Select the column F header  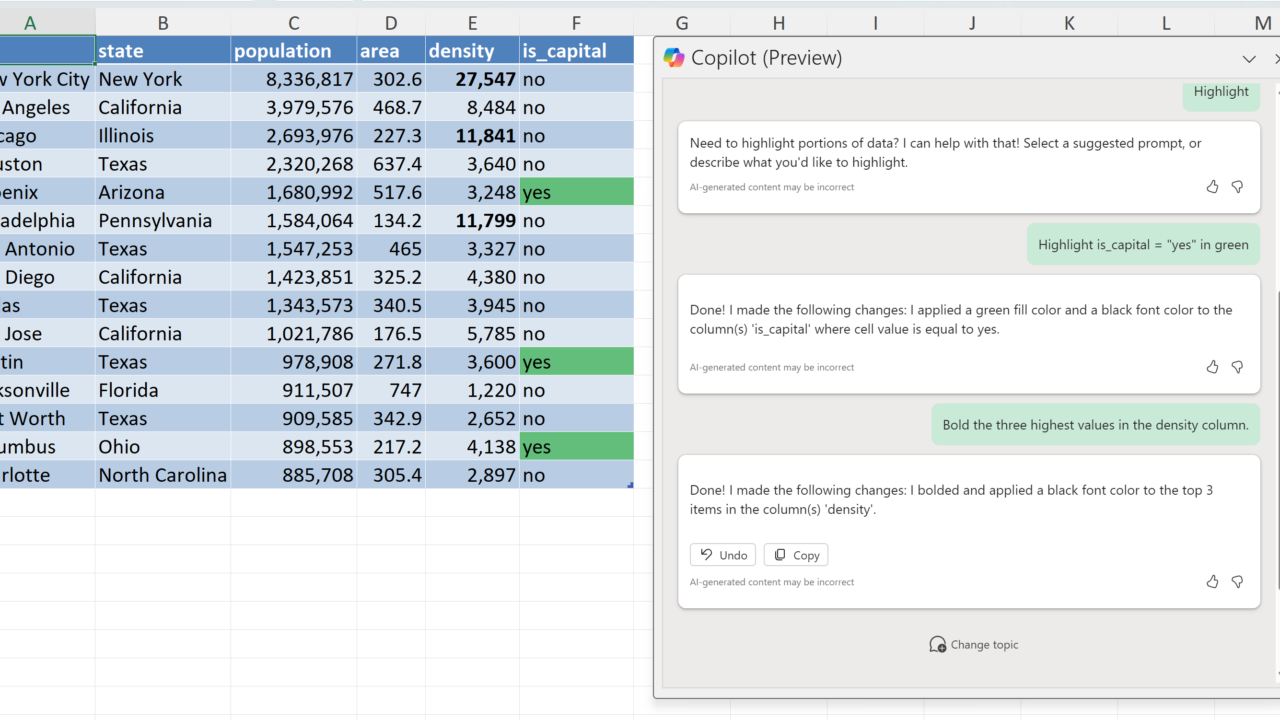pos(576,23)
